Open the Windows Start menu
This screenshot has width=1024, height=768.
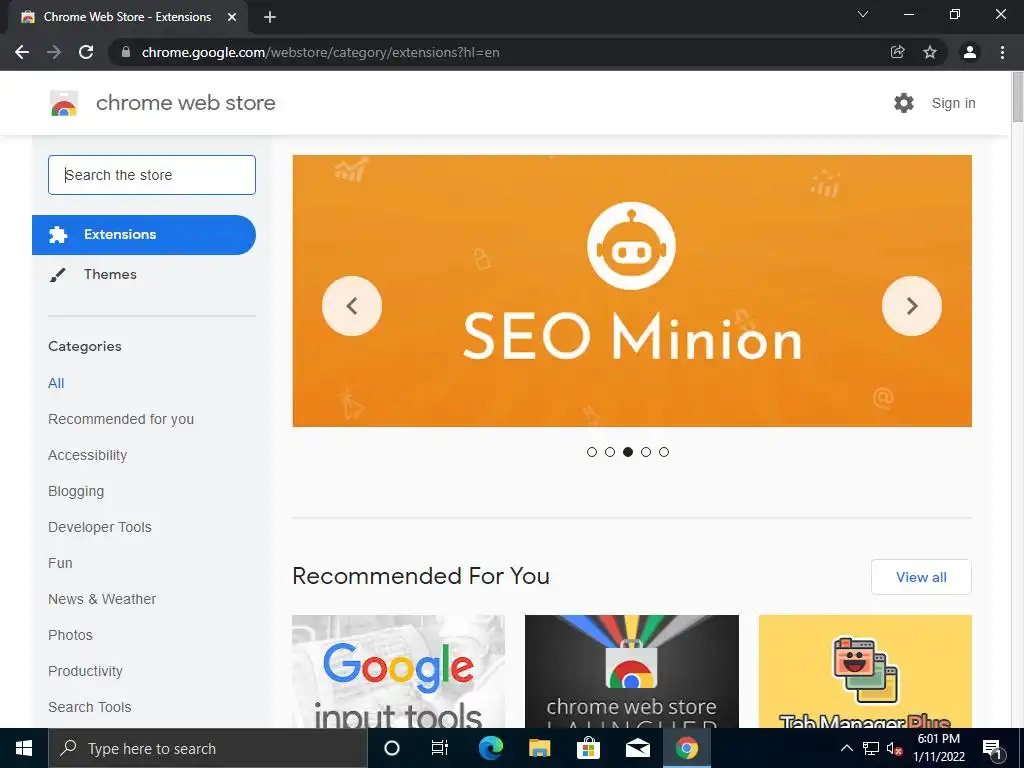[x=24, y=748]
